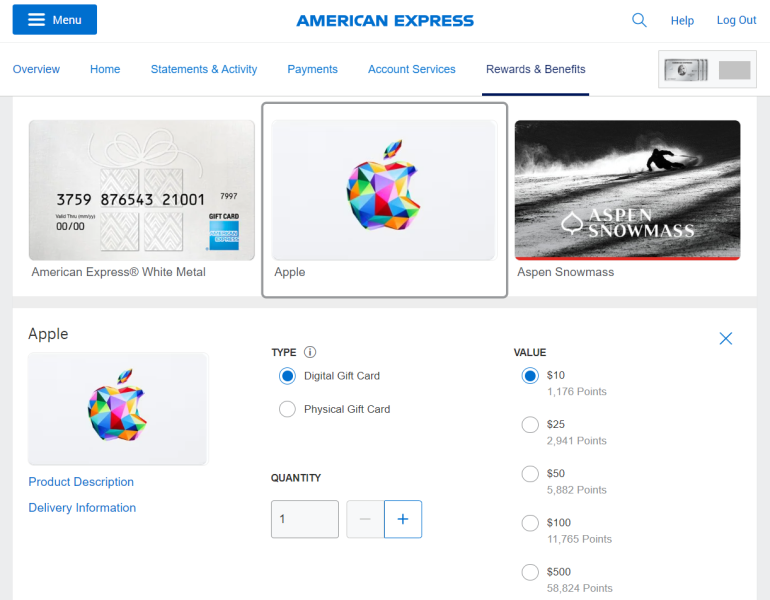
Task: Close the Apple detail panel
Action: (x=725, y=338)
